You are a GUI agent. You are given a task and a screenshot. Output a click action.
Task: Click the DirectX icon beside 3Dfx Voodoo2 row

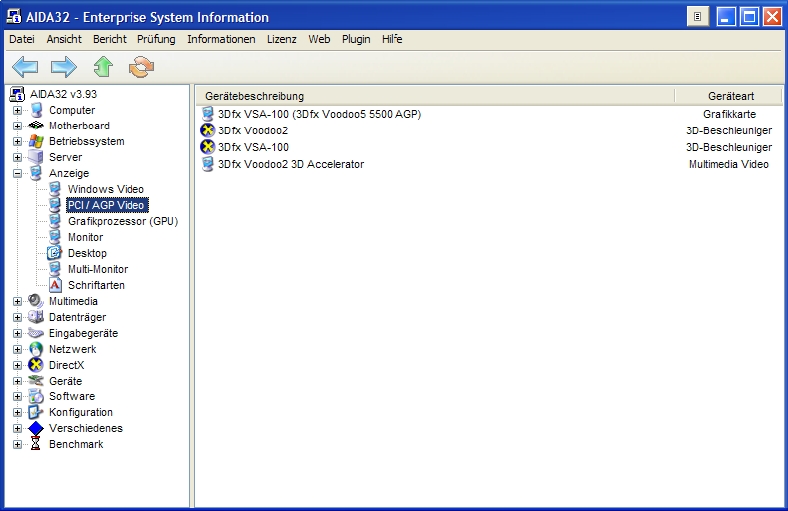(207, 130)
